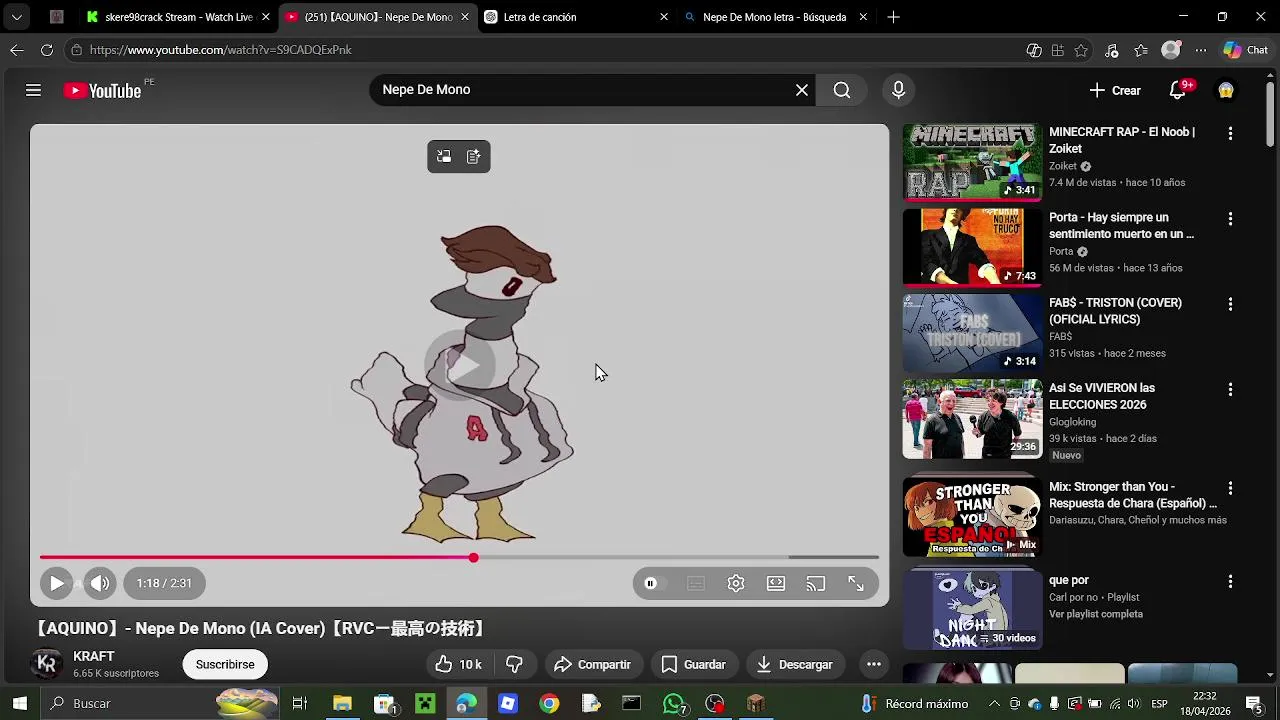This screenshot has height=720, width=1280.
Task: Add page to favorites with star icon
Action: pos(1081,50)
